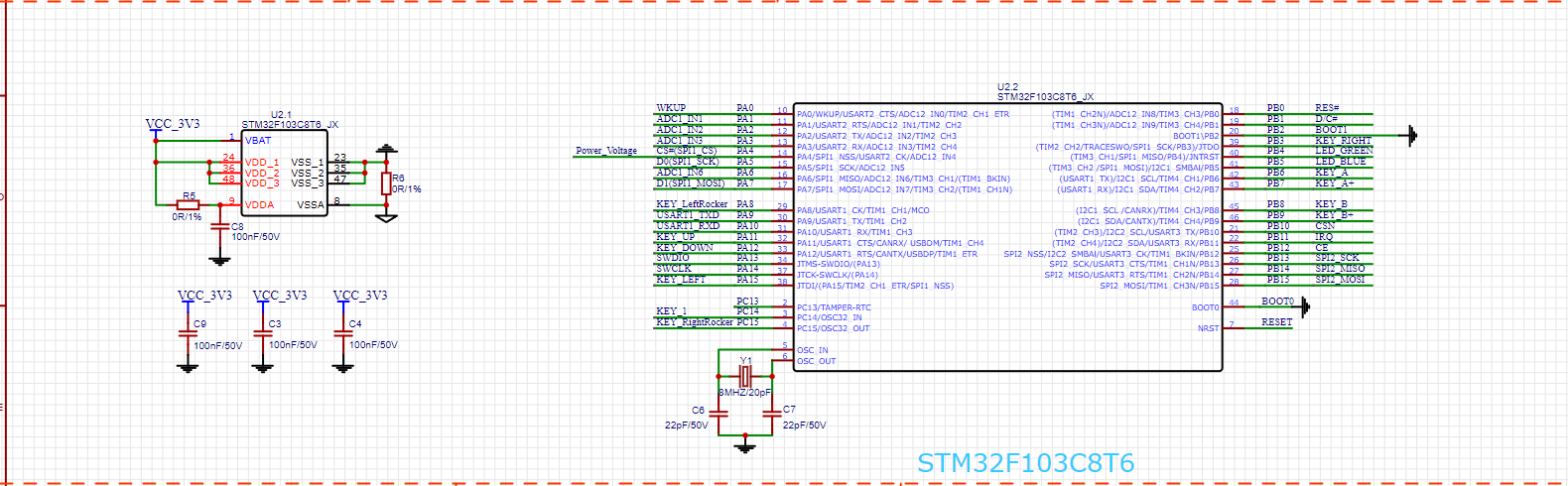Select capacitor C9 symbol
The width and height of the screenshot is (1568, 486).
pyautogui.click(x=188, y=334)
